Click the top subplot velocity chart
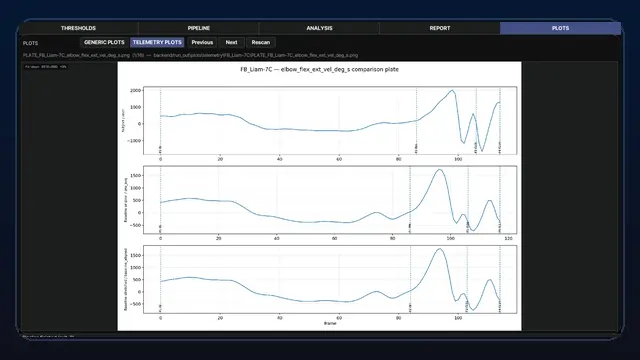Screen dimensions: 640x360 330,120
